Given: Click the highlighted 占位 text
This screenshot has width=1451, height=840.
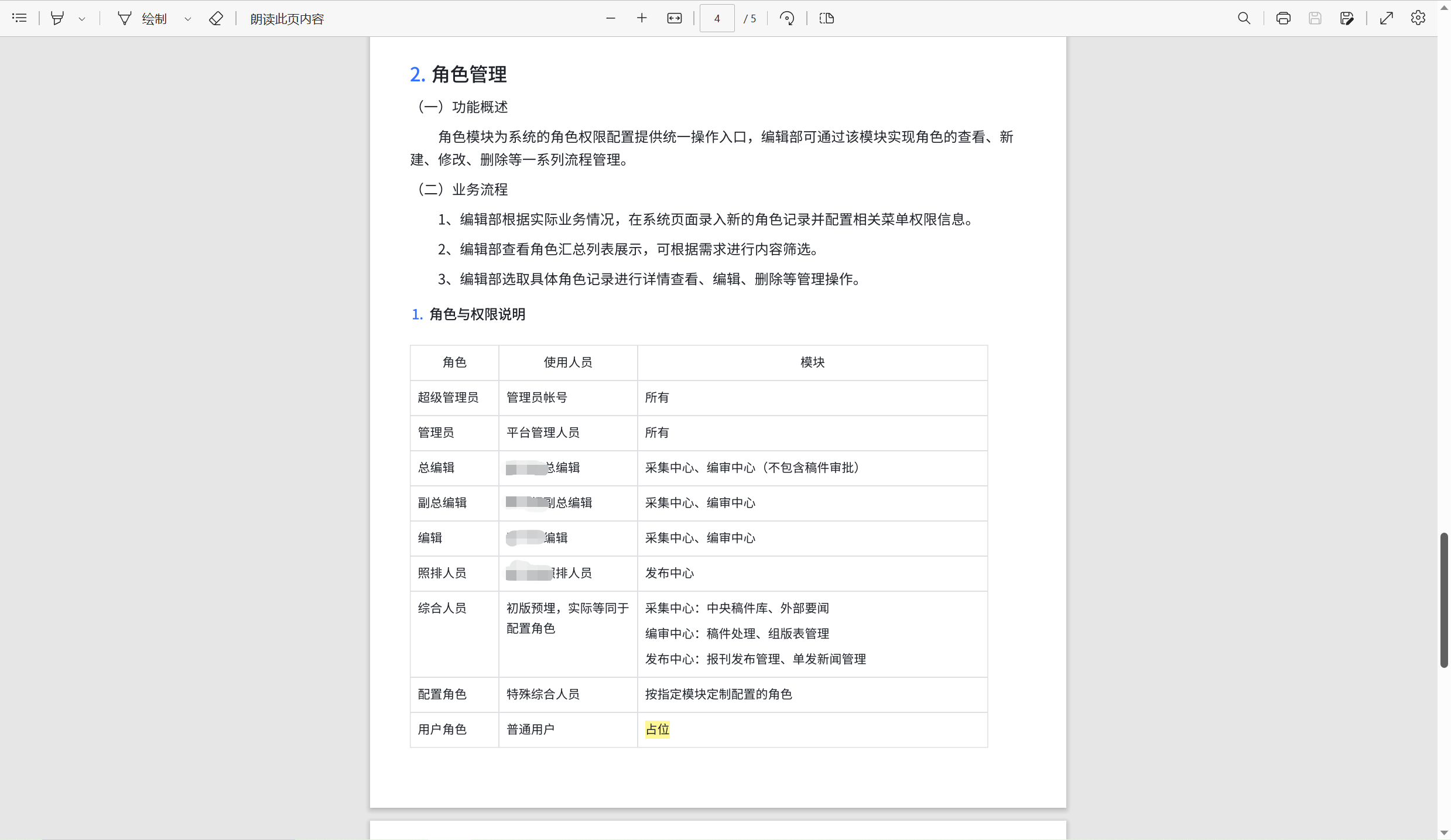Looking at the screenshot, I should [x=658, y=729].
